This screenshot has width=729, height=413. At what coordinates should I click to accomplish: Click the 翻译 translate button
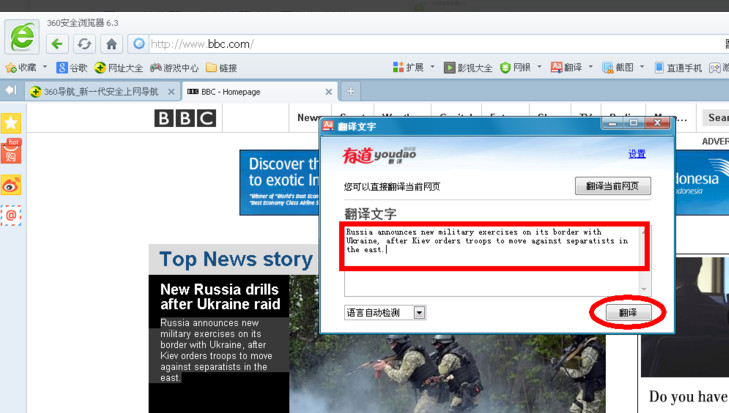pos(627,313)
